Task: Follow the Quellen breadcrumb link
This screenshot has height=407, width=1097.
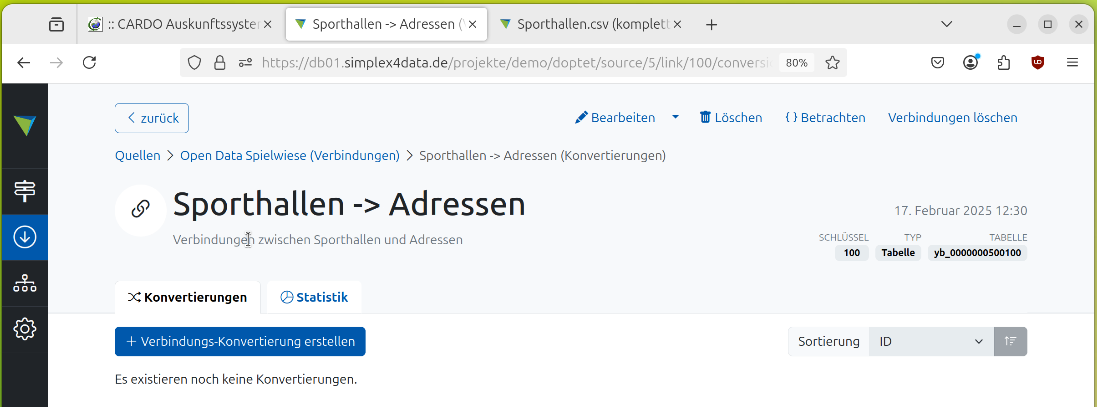Action: [138, 155]
